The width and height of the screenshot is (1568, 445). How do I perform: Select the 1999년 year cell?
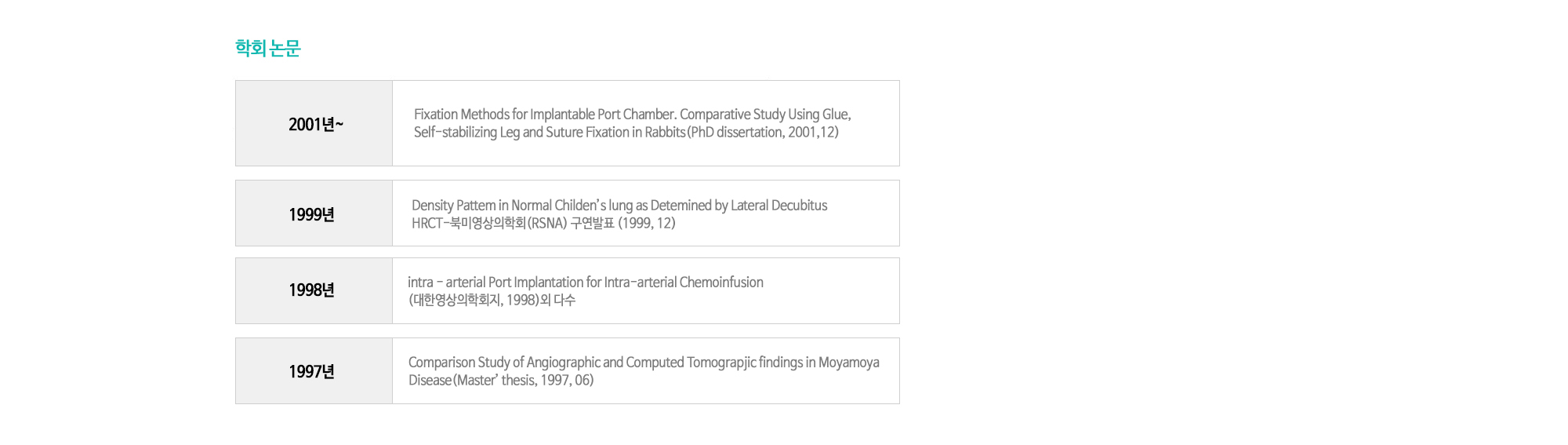point(314,213)
